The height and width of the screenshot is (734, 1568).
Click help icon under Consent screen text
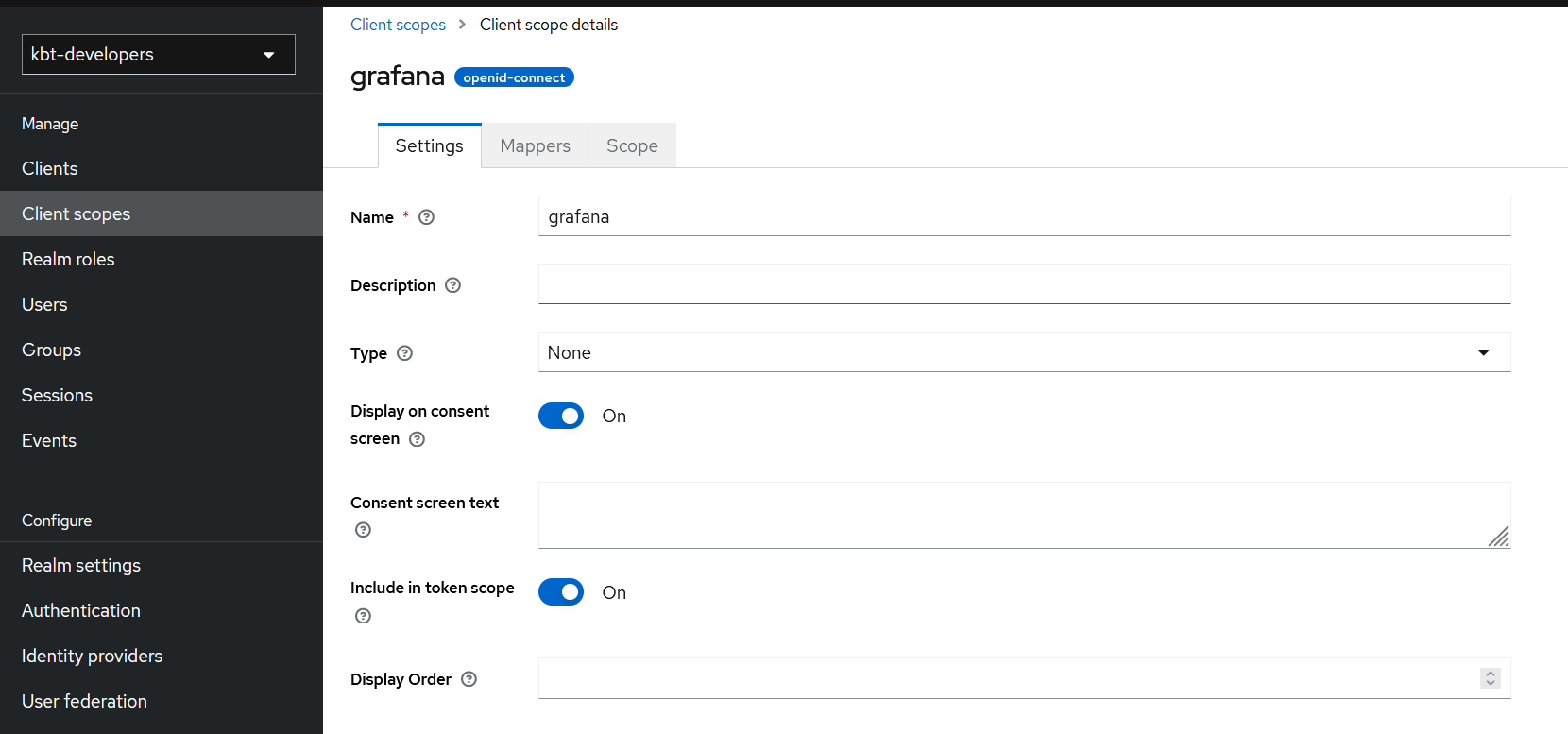(363, 530)
